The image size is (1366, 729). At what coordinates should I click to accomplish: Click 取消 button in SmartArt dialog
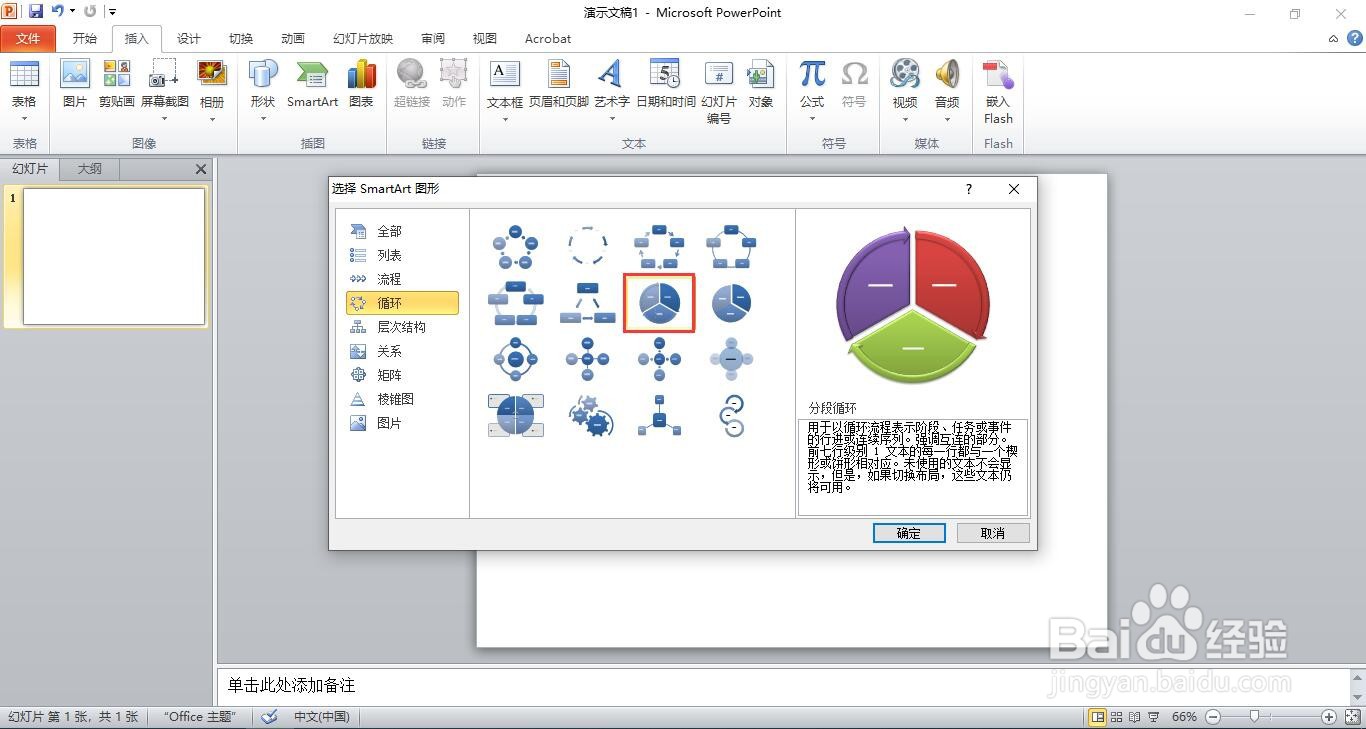click(x=993, y=533)
